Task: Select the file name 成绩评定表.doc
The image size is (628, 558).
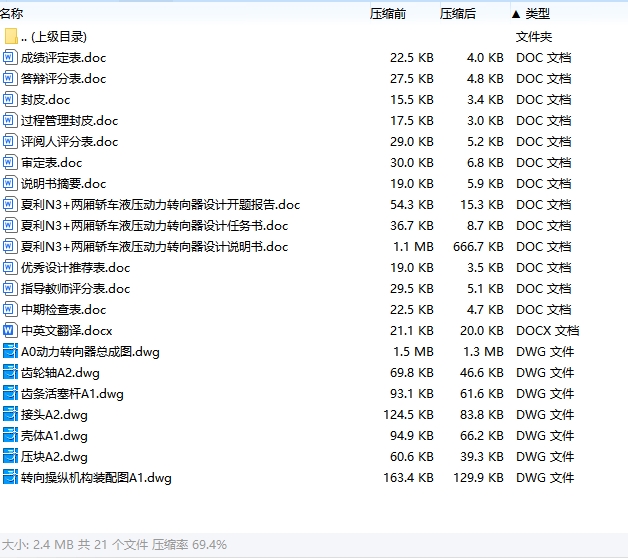Action: (63, 58)
